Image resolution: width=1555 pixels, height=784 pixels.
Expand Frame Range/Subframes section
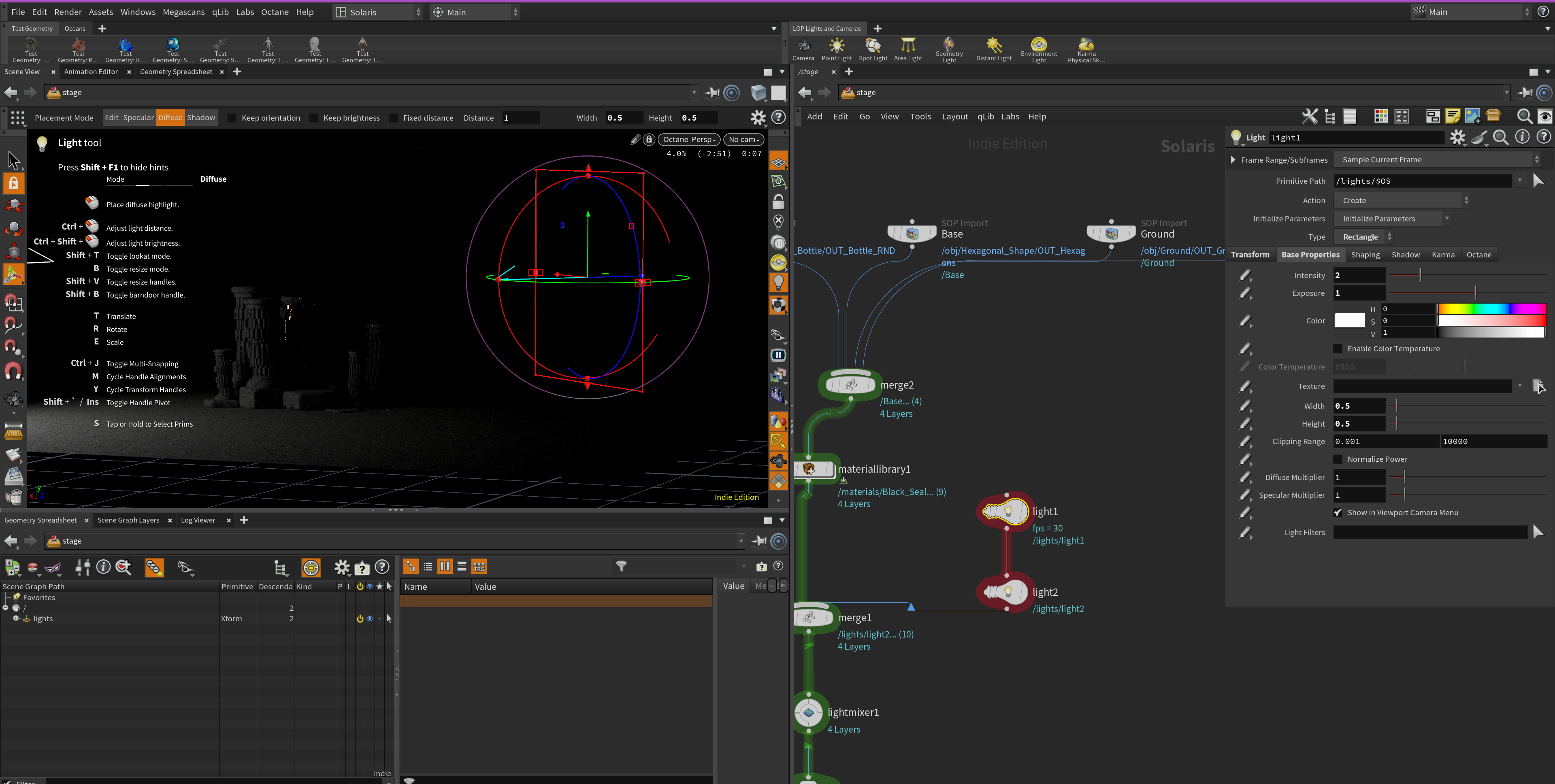click(1233, 160)
